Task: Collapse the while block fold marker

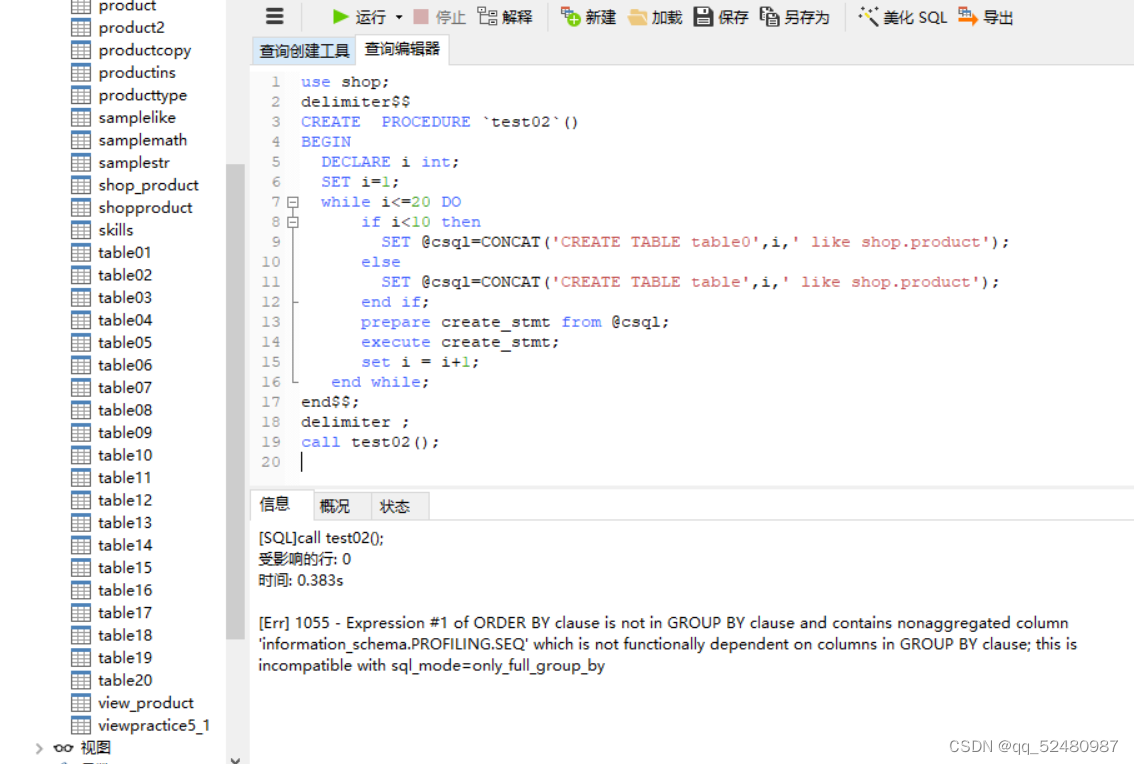Action: [x=293, y=203]
